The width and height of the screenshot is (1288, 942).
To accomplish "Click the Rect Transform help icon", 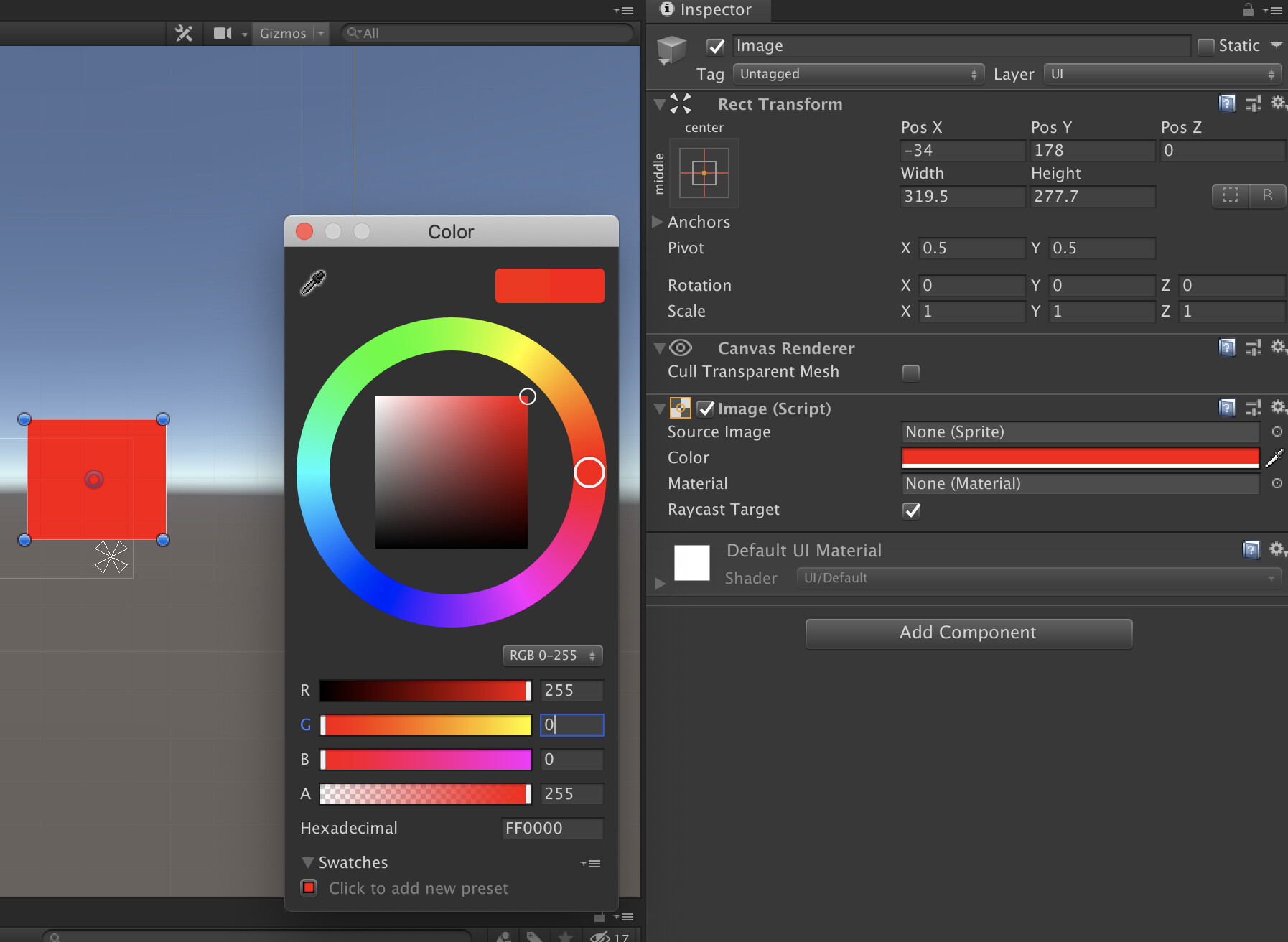I will point(1227,103).
